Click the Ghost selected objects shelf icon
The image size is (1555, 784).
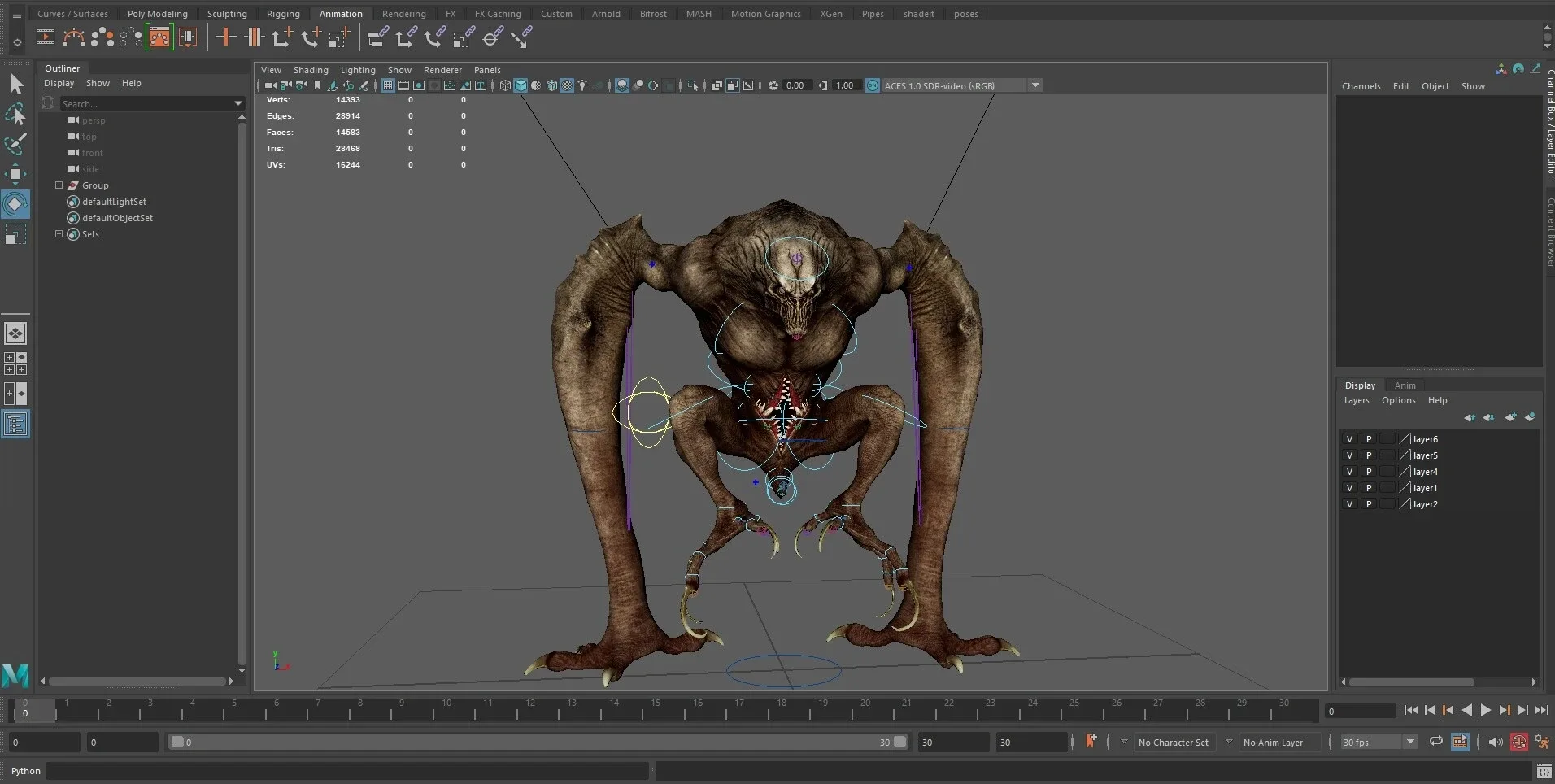102,37
